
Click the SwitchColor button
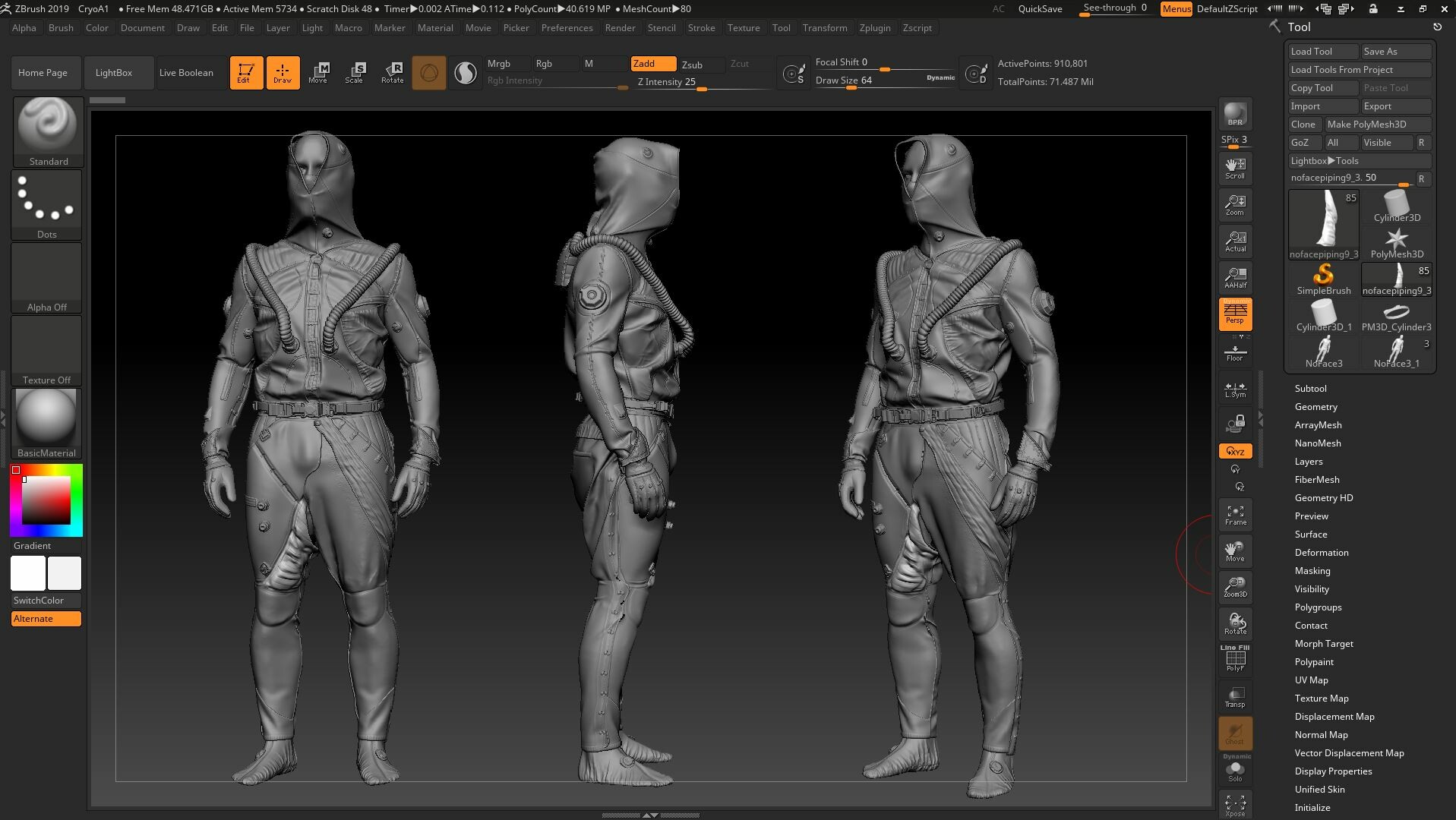tap(46, 601)
